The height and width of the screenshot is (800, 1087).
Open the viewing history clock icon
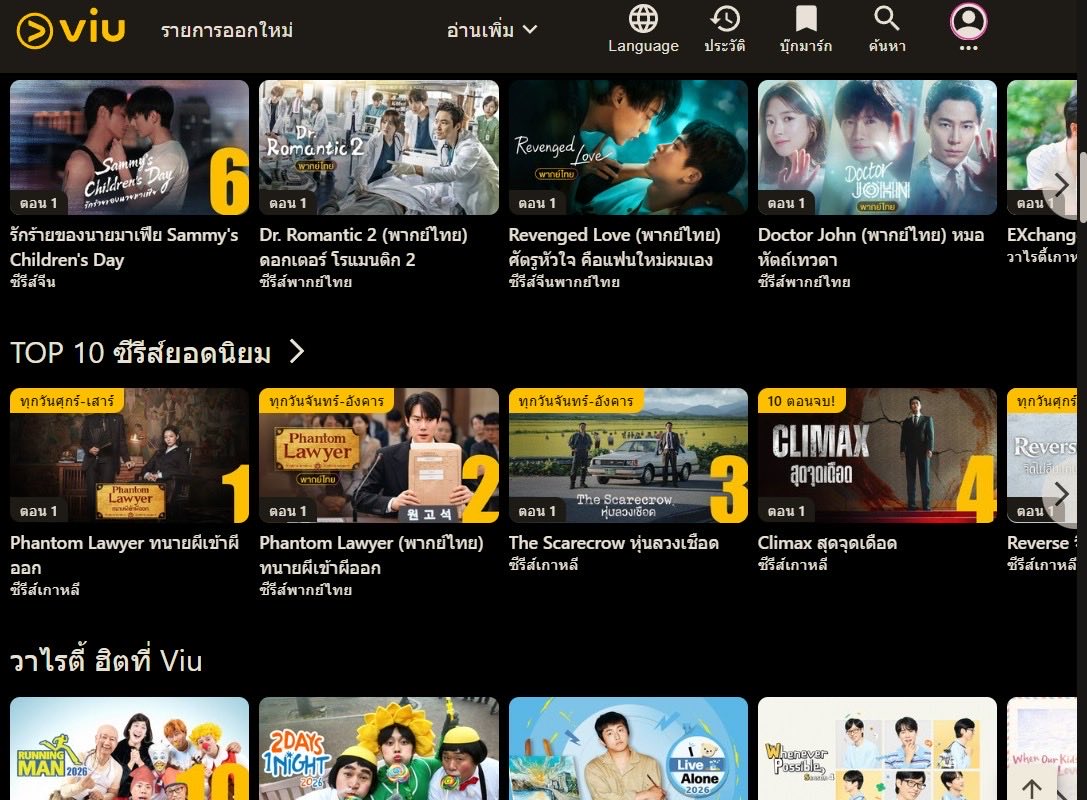coord(725,19)
